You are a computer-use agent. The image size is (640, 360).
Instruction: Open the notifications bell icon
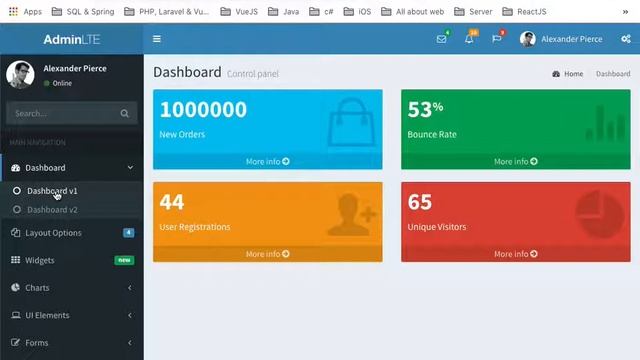(469, 39)
